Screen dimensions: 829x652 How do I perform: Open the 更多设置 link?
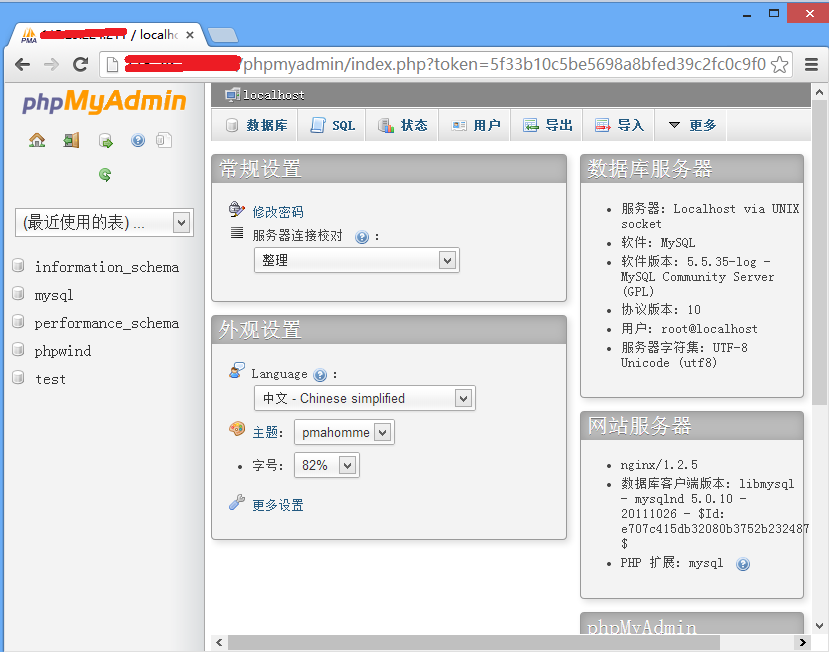(x=278, y=506)
